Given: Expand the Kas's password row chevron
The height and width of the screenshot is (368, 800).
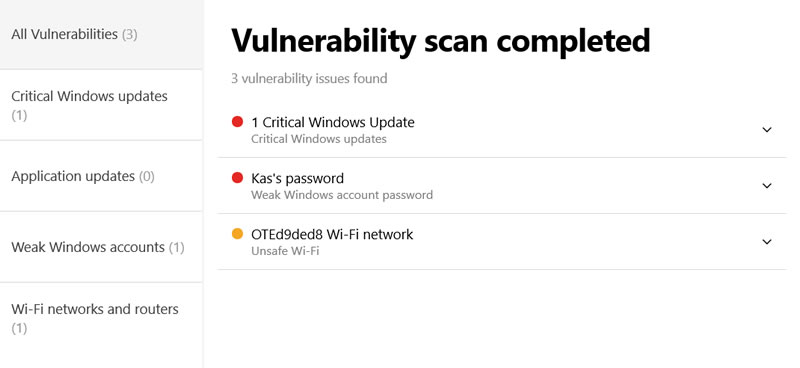Looking at the screenshot, I should click(766, 186).
